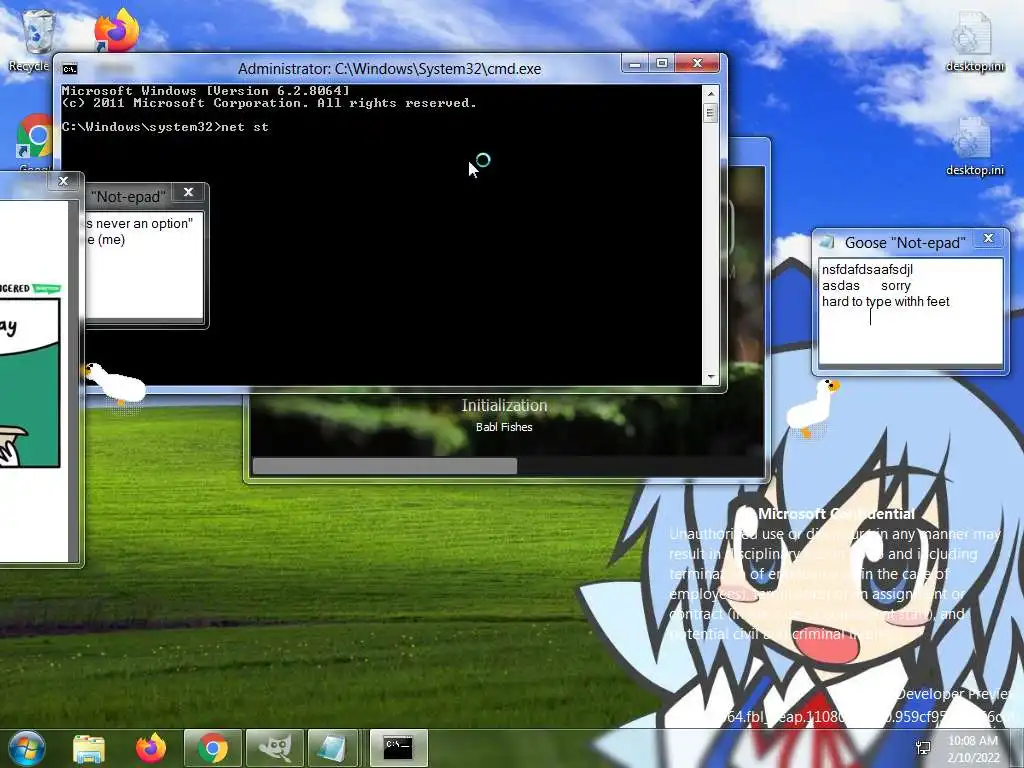Open the Firefox desktop shortcut

point(116,30)
